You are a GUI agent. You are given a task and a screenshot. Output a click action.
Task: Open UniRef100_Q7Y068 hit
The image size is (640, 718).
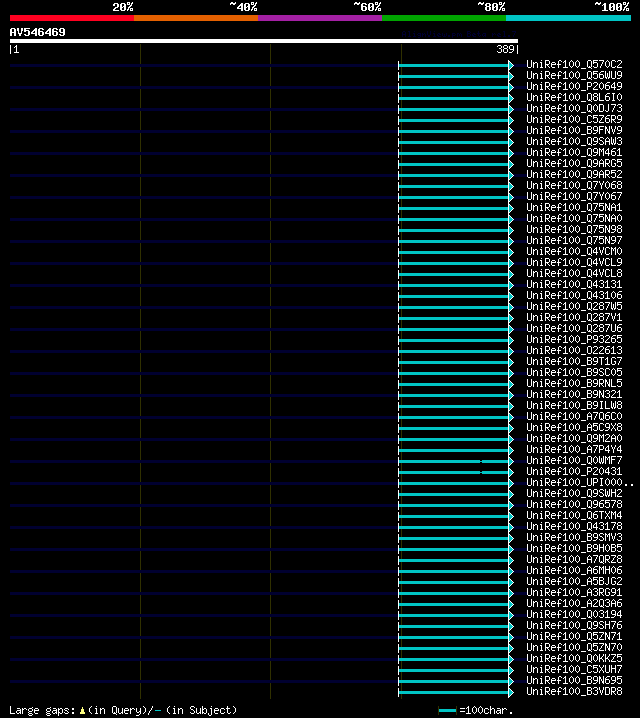(x=574, y=185)
